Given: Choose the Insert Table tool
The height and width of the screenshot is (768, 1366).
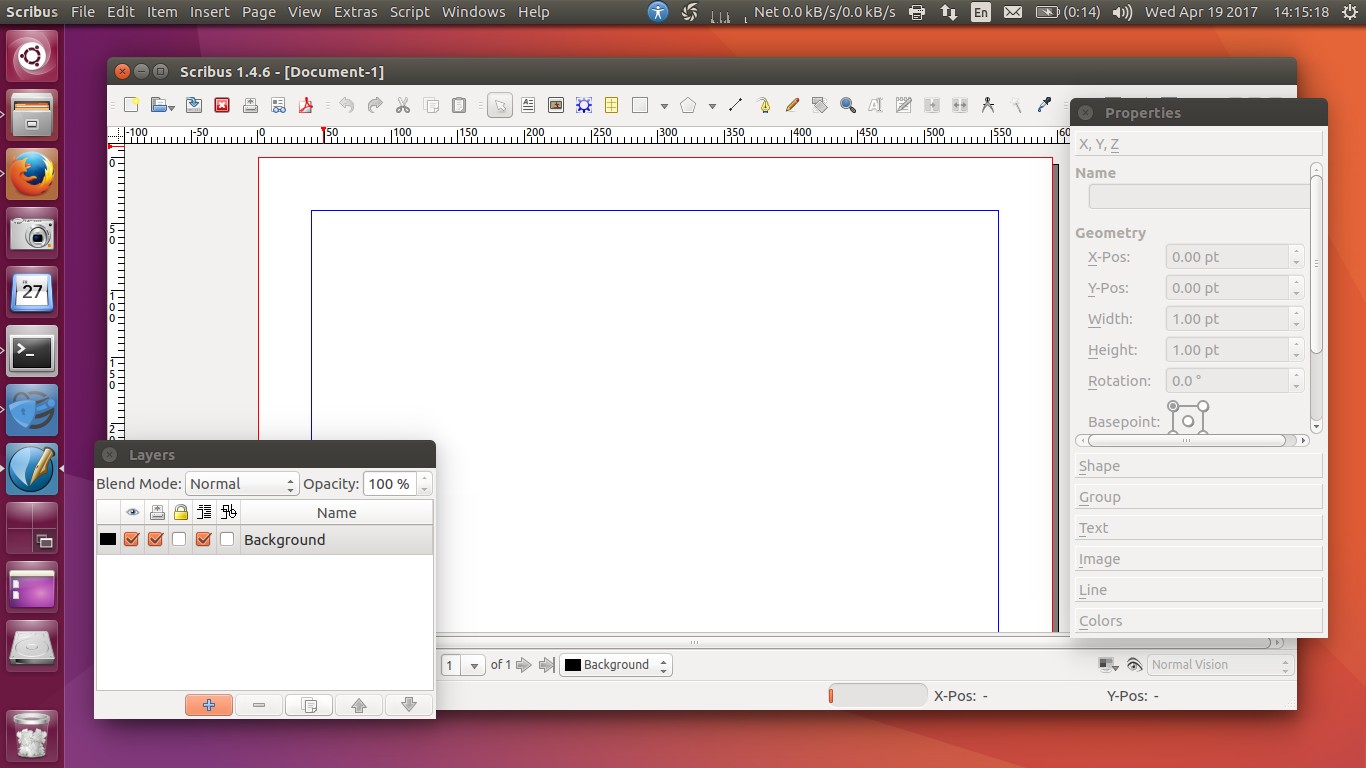Looking at the screenshot, I should coord(611,104).
